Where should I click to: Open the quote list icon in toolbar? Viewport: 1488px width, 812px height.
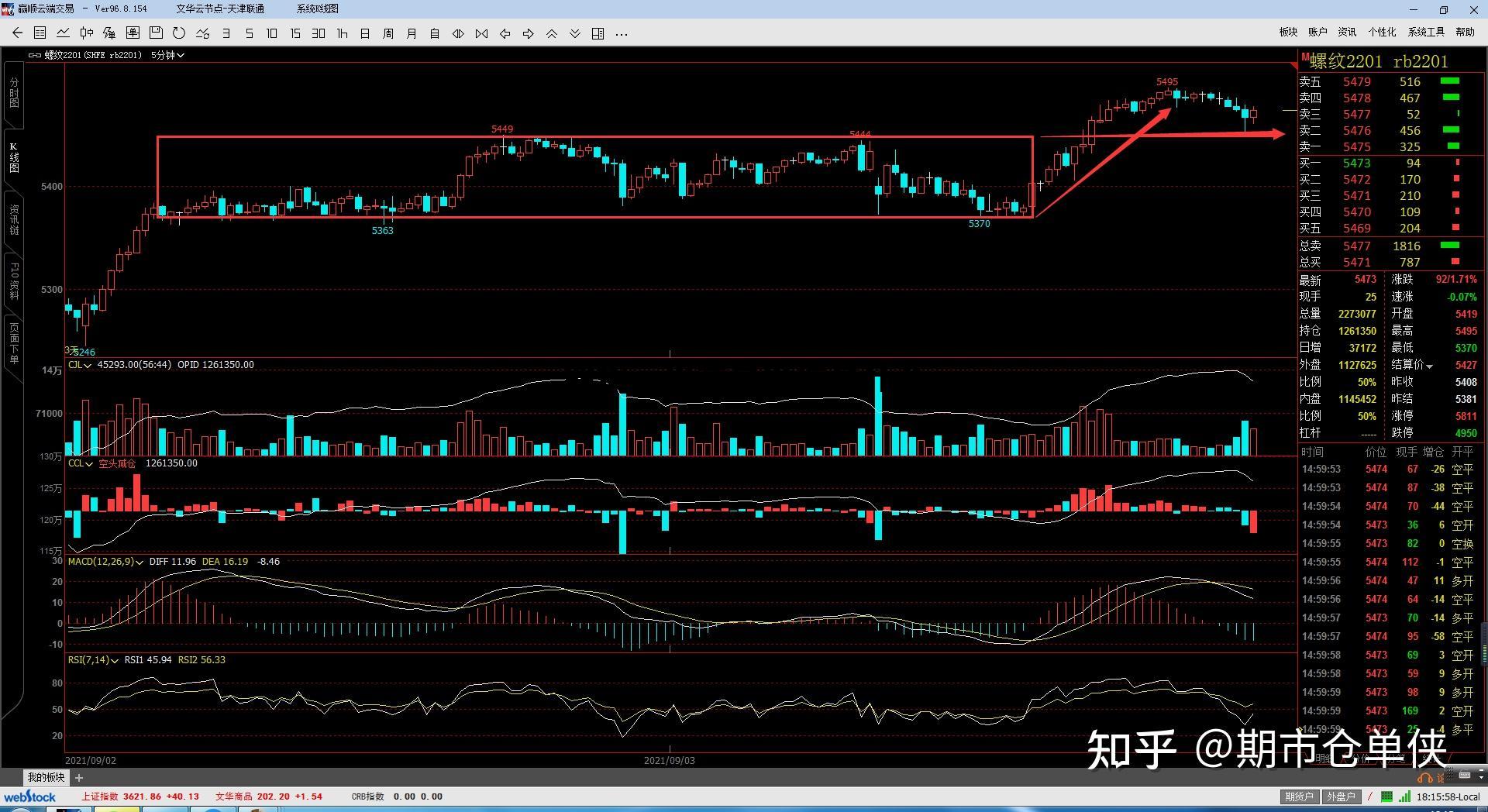(40, 33)
